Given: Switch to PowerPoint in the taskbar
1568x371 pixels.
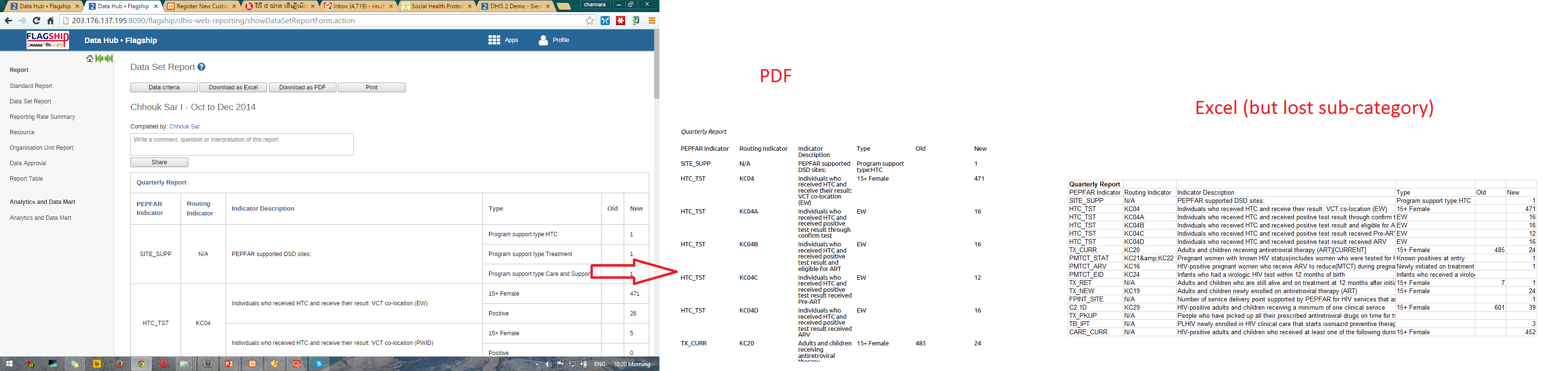Looking at the screenshot, I should 229,364.
